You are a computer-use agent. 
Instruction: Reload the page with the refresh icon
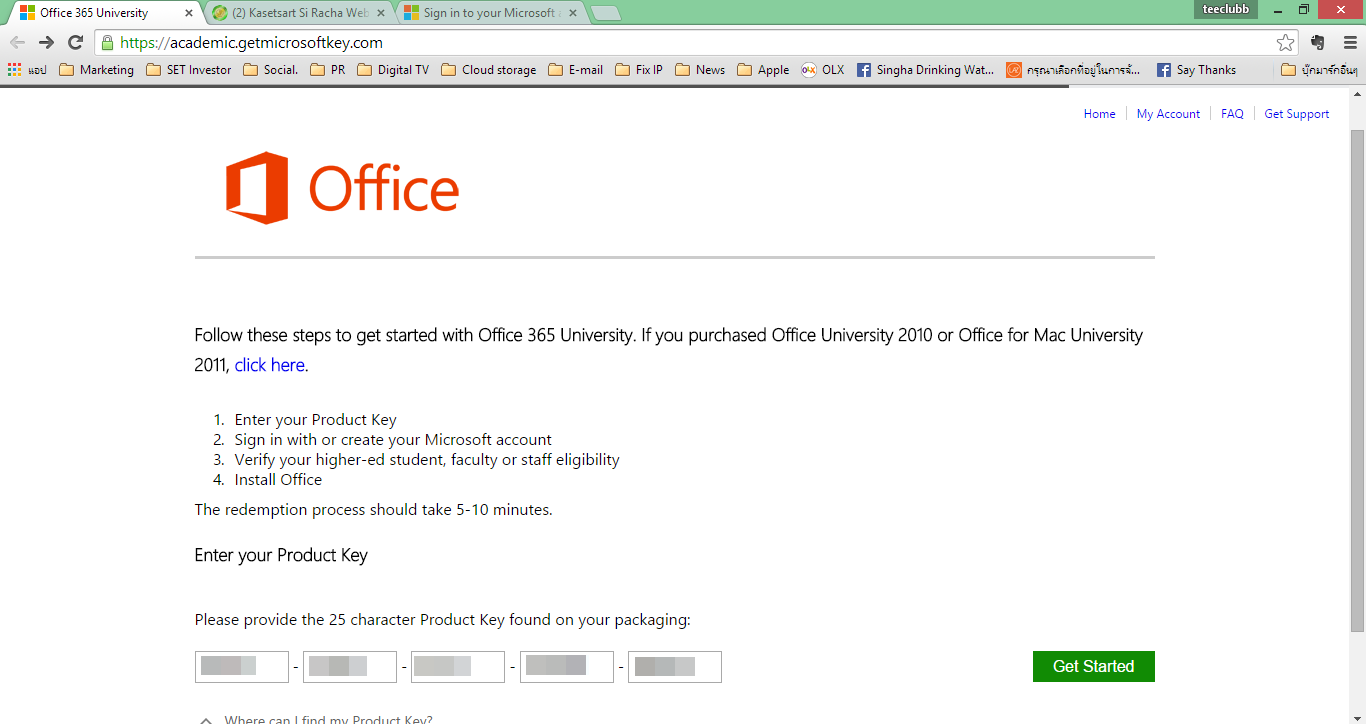coord(75,43)
